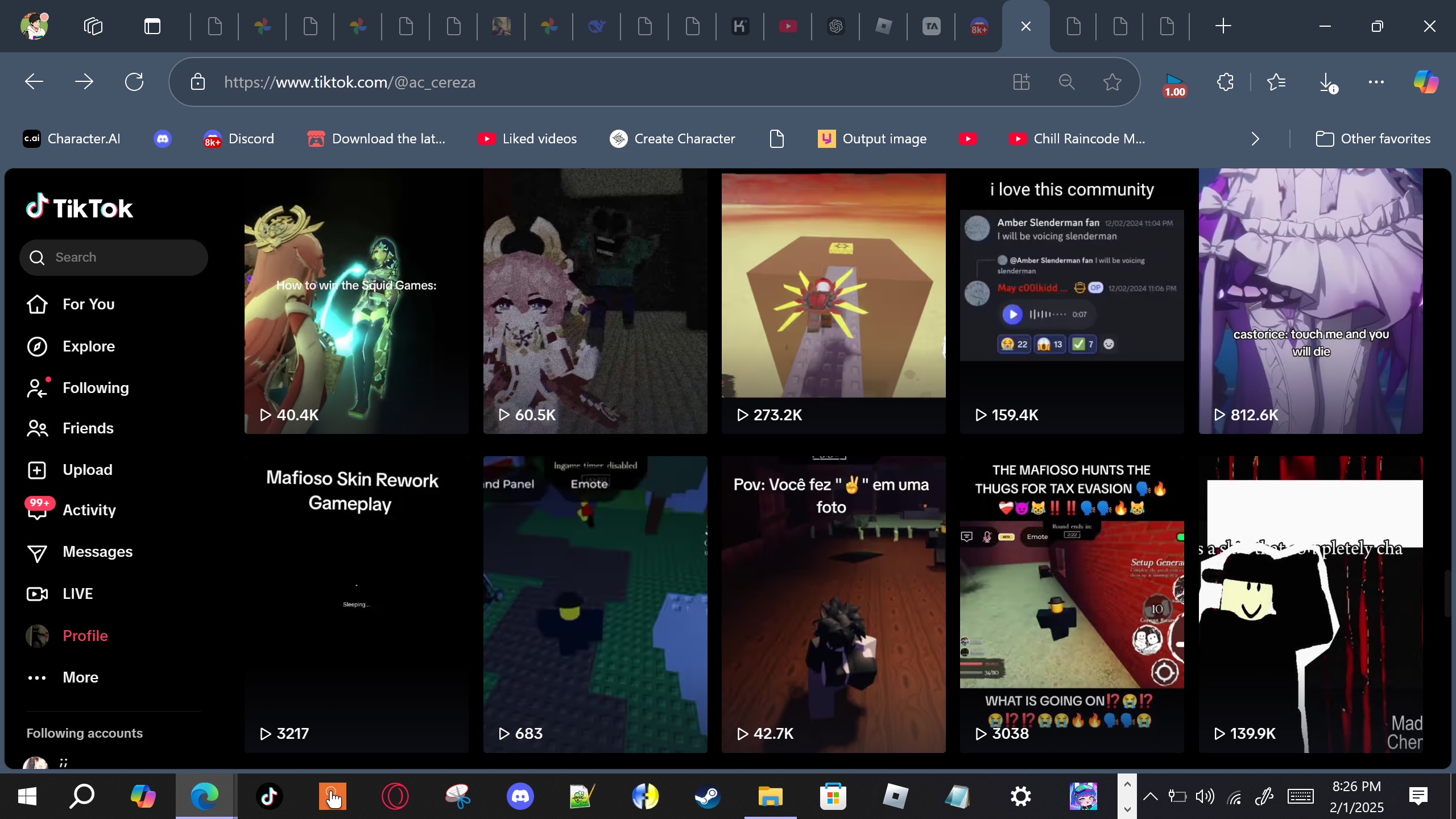The height and width of the screenshot is (819, 1456).
Task: Go to For You feed
Action: point(88,304)
